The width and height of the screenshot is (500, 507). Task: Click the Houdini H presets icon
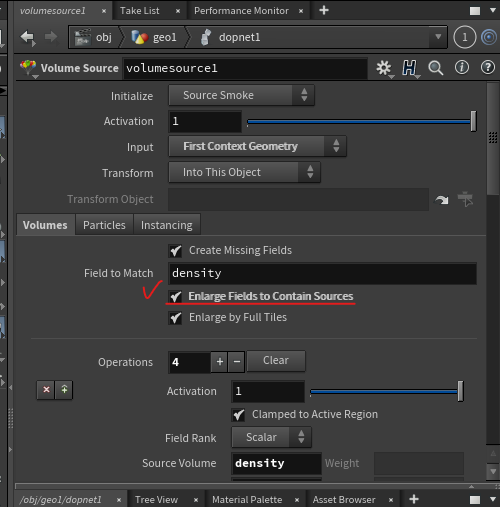click(410, 68)
